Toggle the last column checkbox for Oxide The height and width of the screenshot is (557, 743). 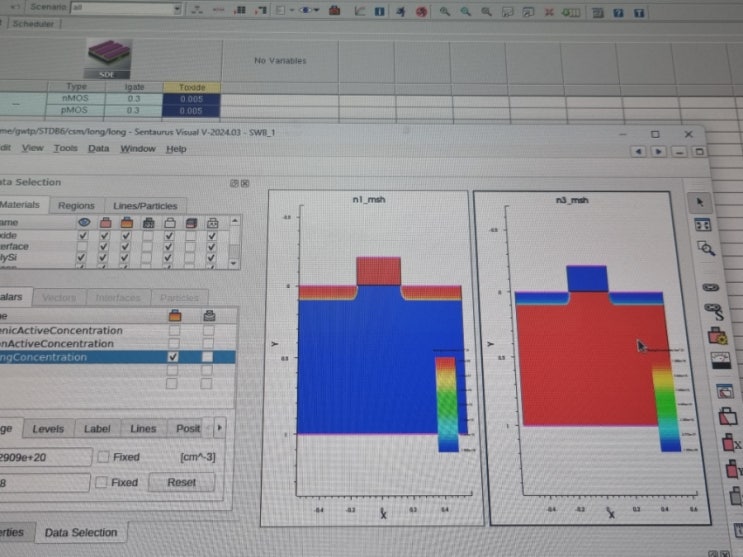[x=212, y=236]
